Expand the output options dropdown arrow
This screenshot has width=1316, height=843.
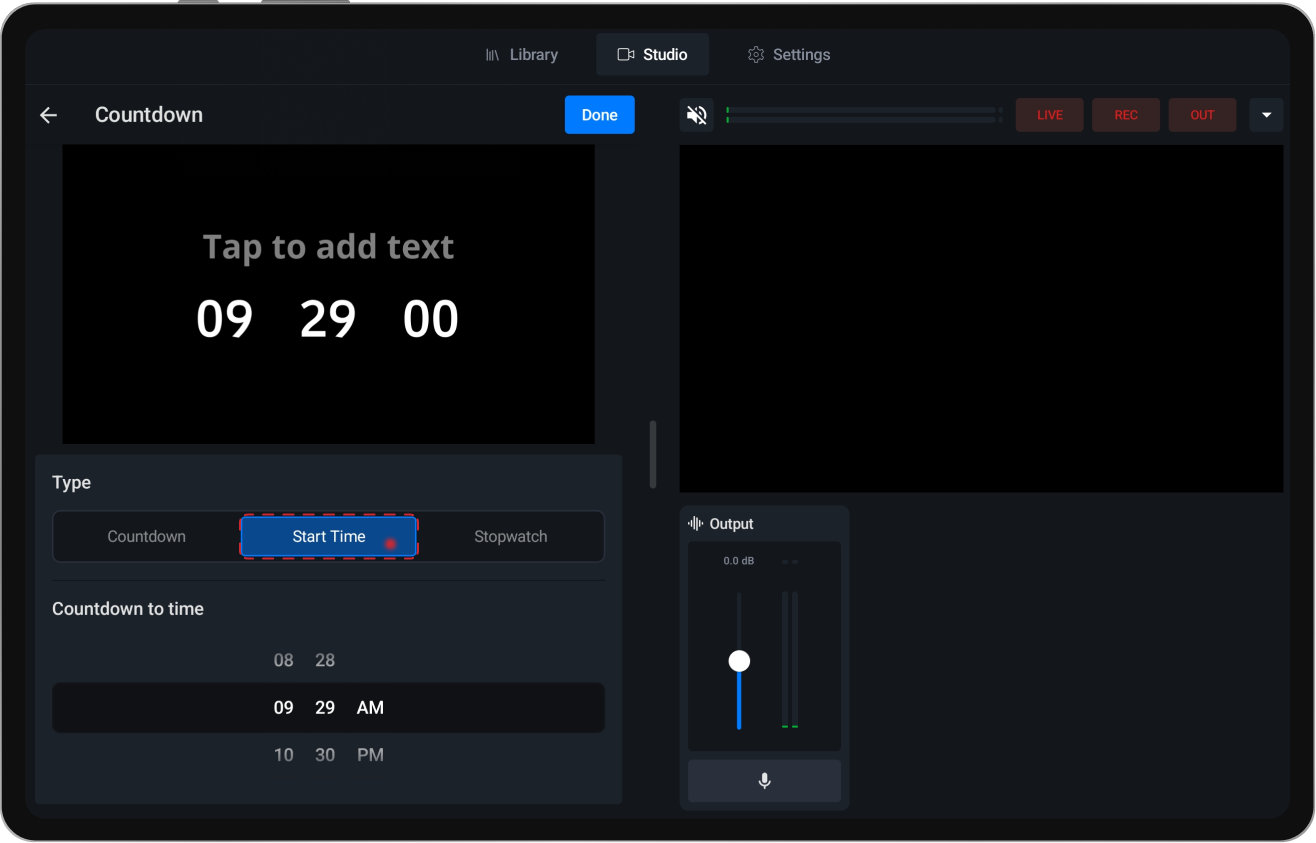pyautogui.click(x=1266, y=115)
